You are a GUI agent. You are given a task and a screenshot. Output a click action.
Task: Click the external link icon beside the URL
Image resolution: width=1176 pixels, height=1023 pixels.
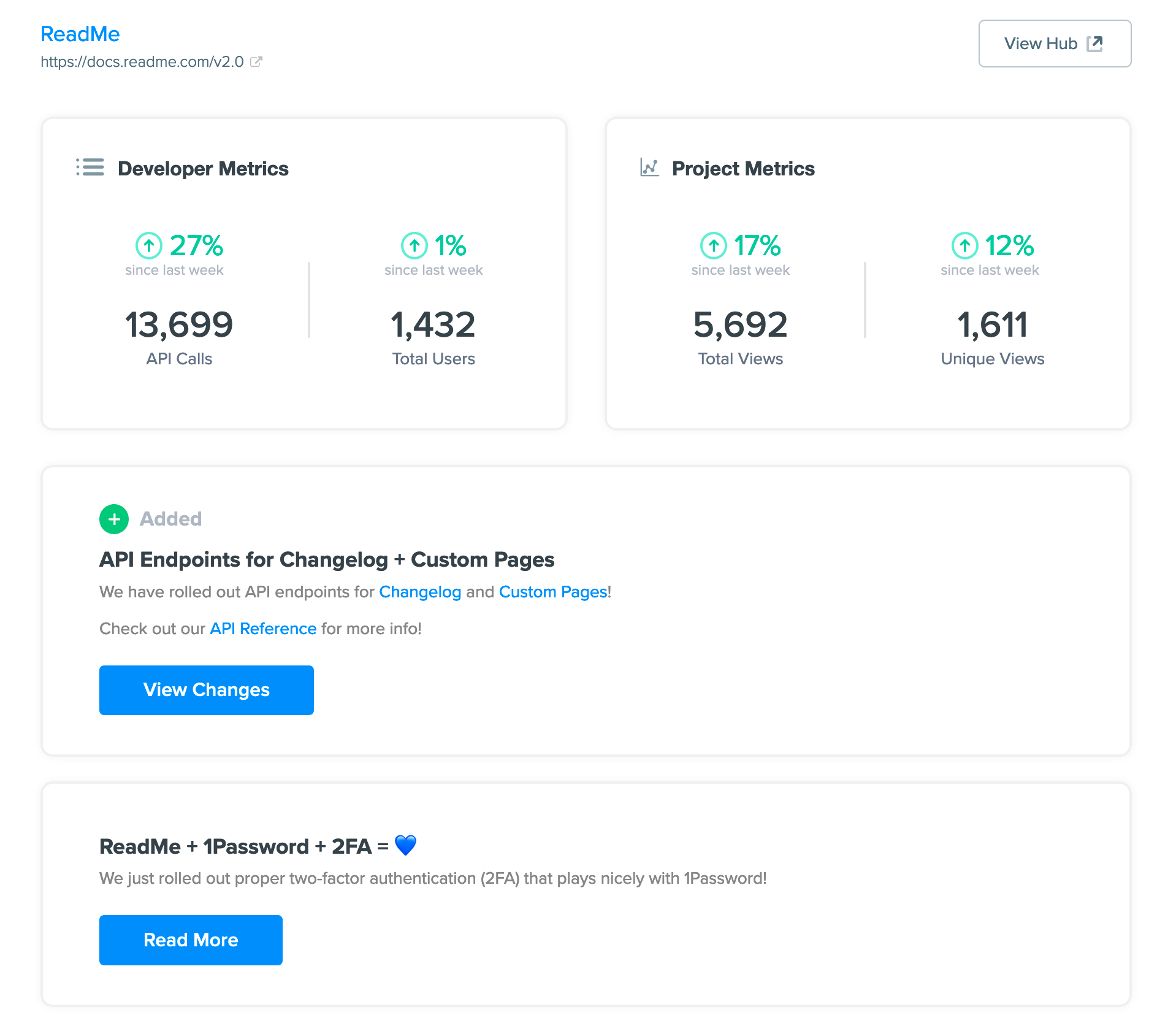(x=256, y=61)
